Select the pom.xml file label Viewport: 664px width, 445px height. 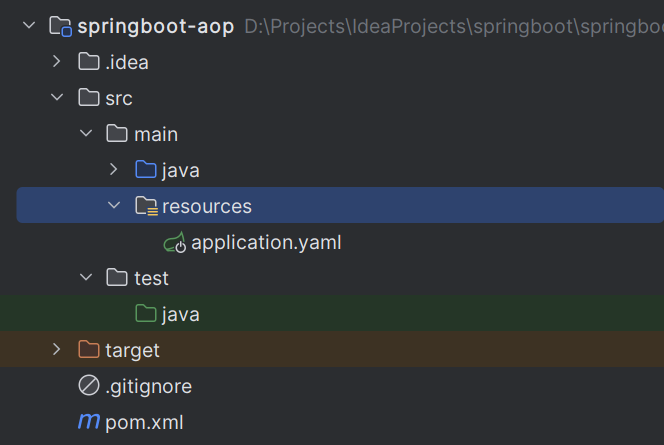(144, 423)
